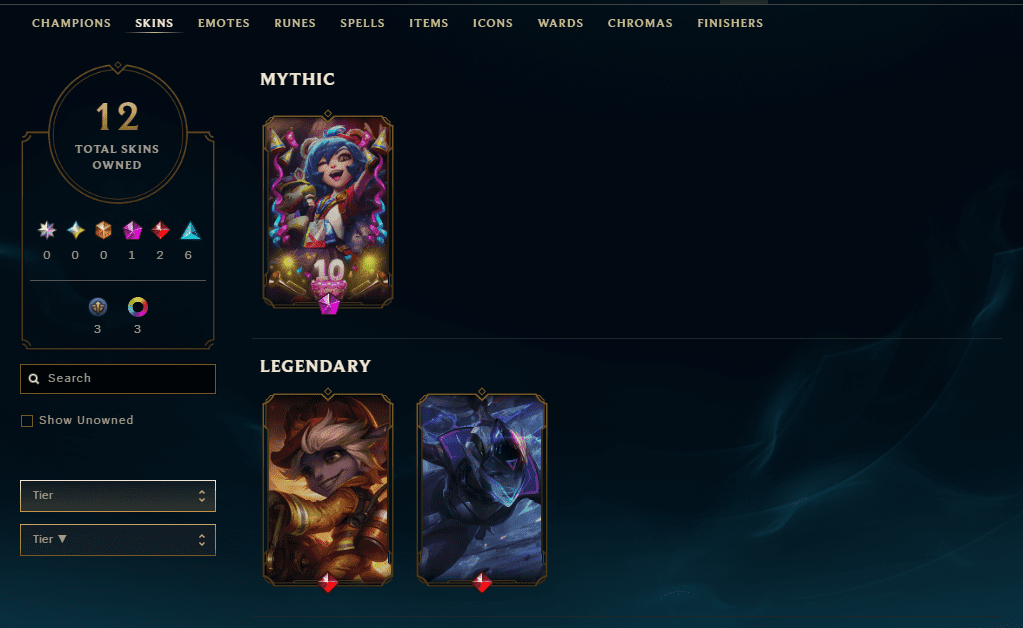Click the arrows on the upper Tier dropdown
Screen dimensions: 1023x628
tap(202, 496)
